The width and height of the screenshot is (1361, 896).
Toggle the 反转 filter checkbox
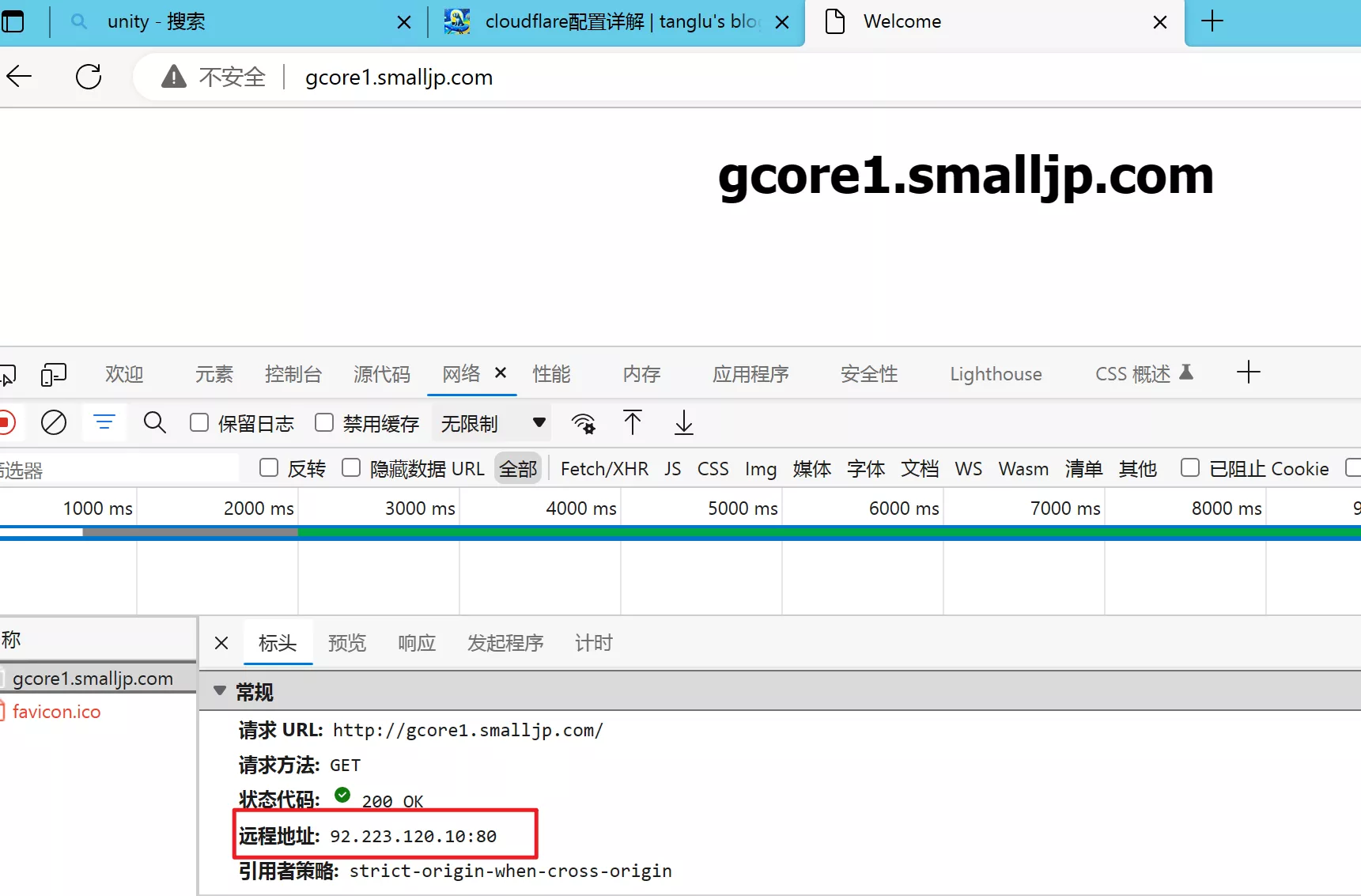pos(268,468)
